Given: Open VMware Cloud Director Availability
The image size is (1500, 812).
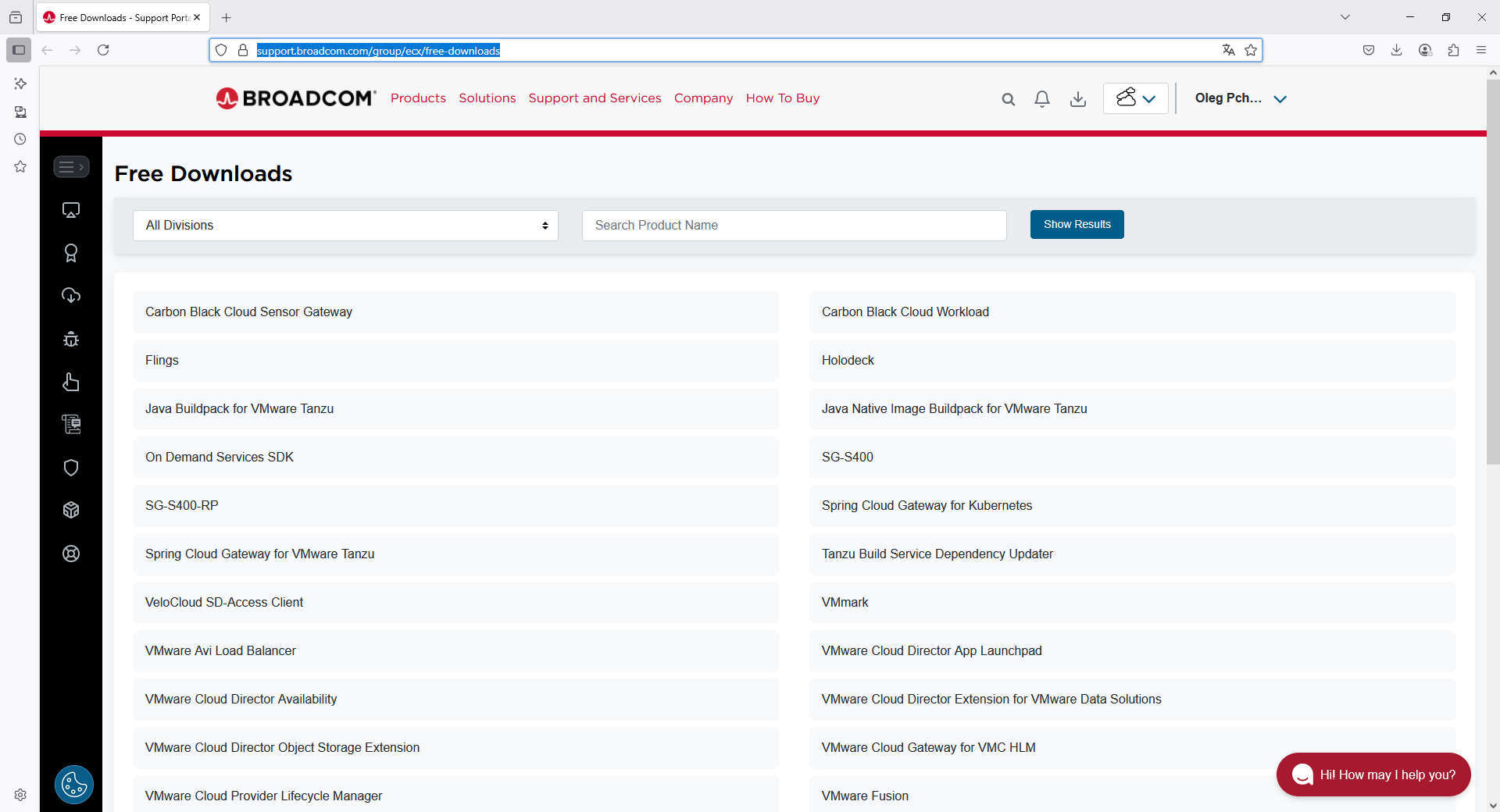Looking at the screenshot, I should click(x=455, y=700).
